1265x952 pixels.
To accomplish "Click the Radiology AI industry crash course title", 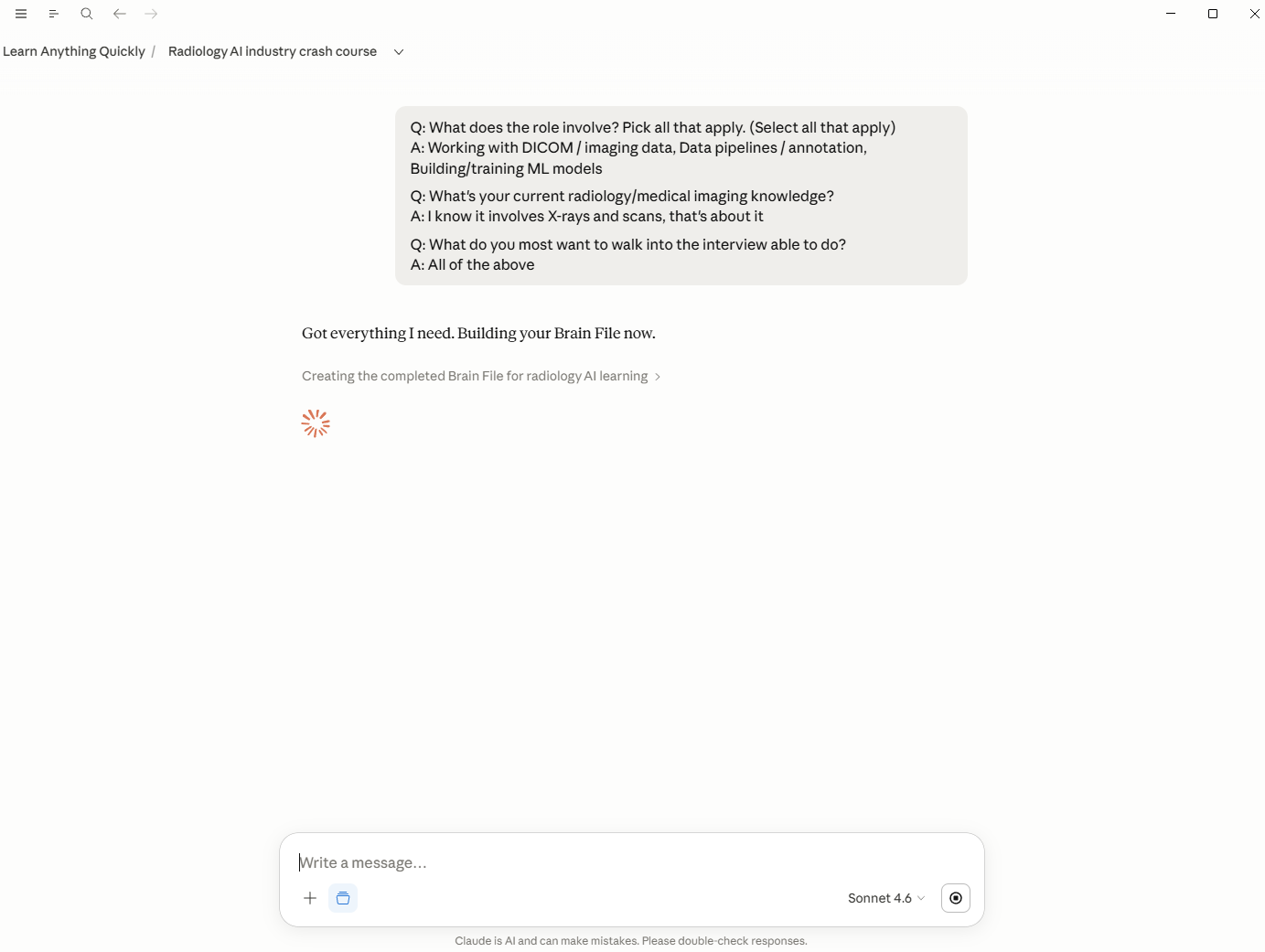I will pyautogui.click(x=273, y=51).
